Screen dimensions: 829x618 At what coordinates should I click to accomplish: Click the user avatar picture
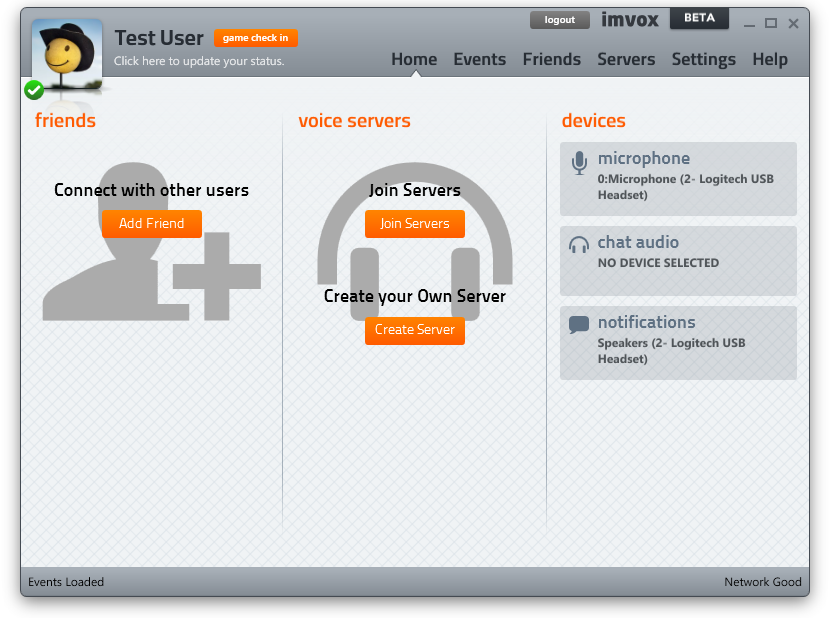pos(67,52)
